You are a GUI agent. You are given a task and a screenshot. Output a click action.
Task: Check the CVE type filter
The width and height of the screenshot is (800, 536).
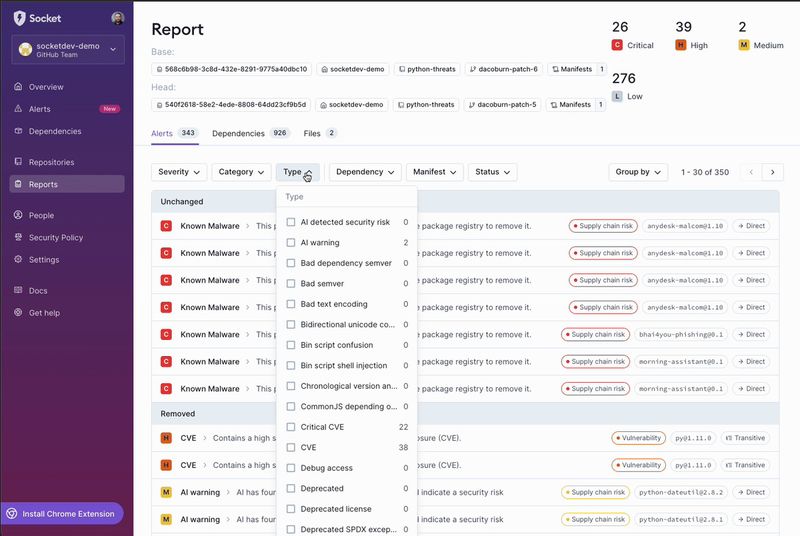291,447
